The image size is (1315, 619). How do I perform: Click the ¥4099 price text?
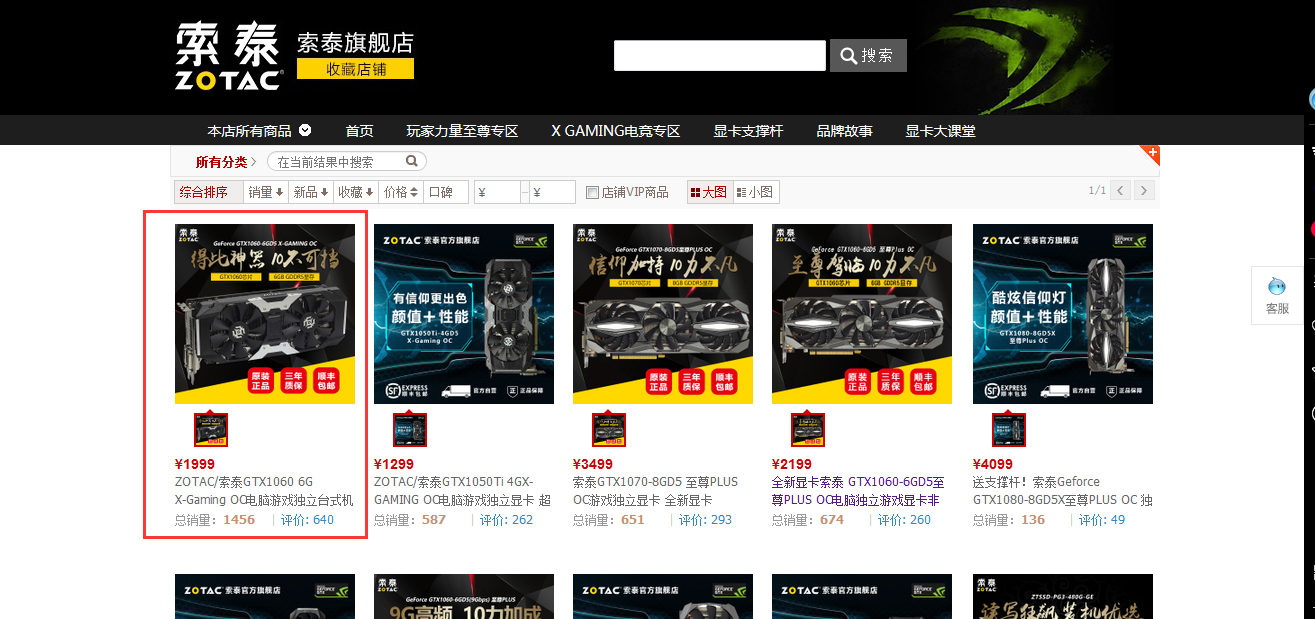993,464
